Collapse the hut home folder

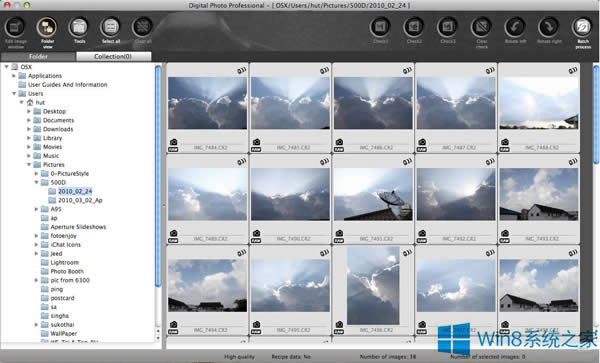coord(21,102)
